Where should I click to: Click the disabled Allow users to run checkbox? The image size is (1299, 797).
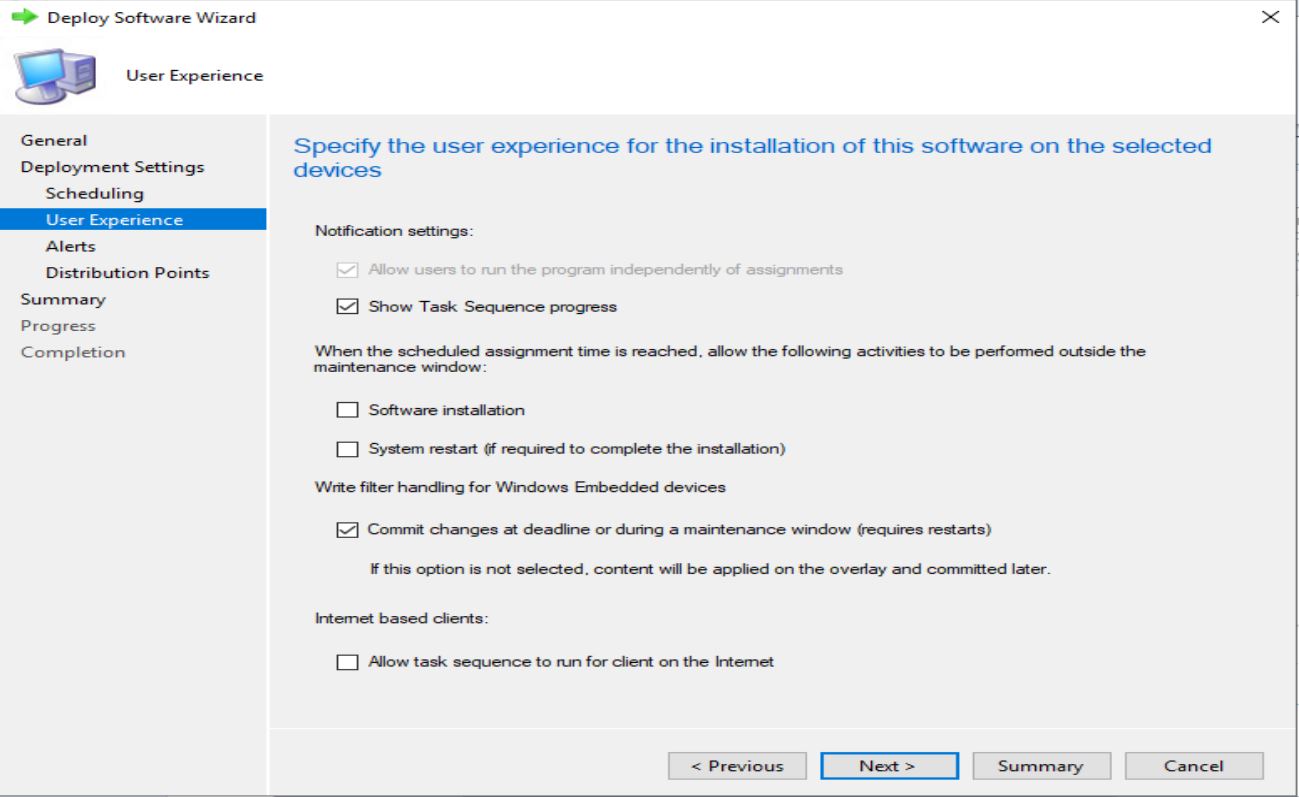pyautogui.click(x=347, y=268)
